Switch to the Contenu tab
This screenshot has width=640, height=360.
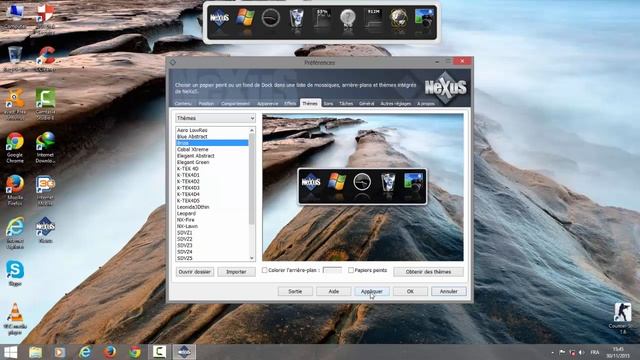183,104
